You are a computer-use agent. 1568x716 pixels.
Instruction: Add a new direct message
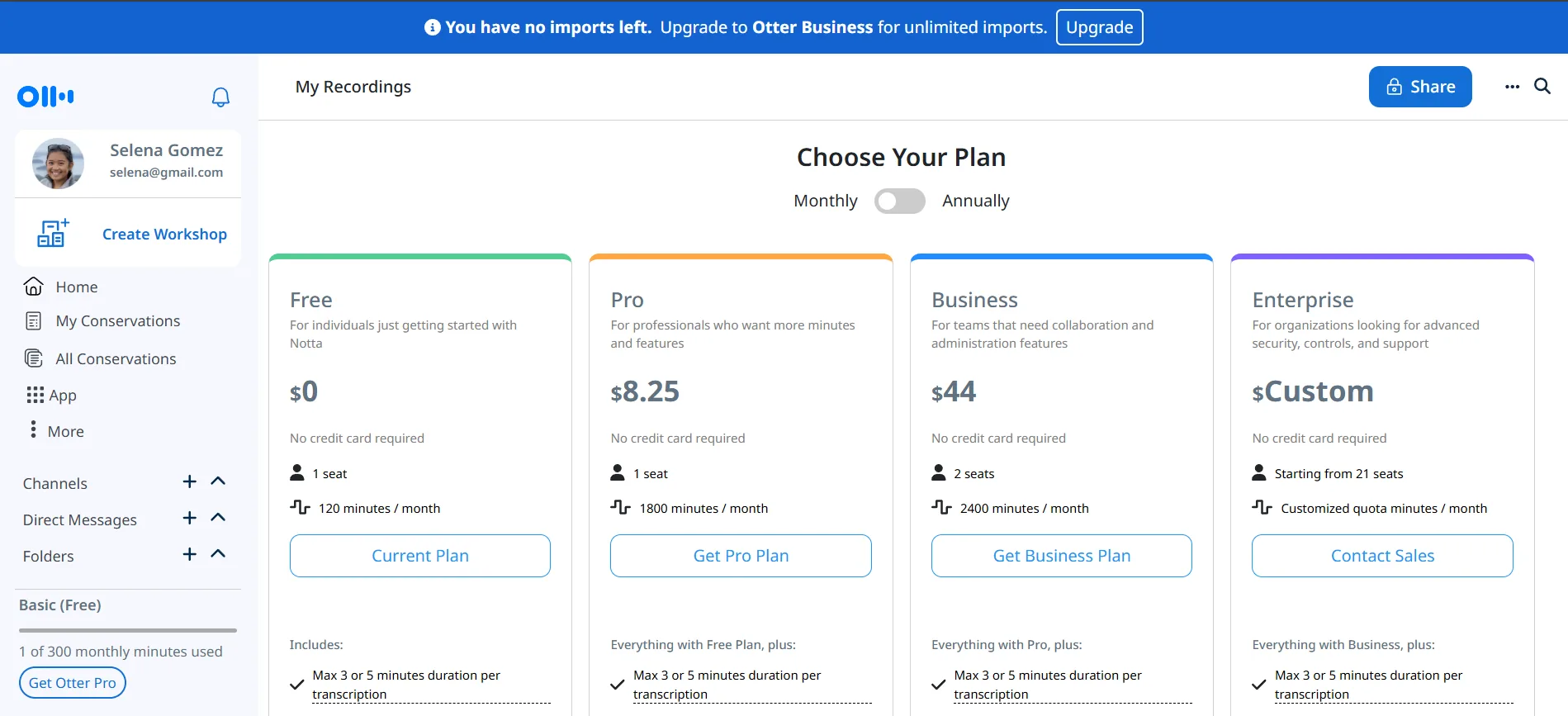[190, 518]
